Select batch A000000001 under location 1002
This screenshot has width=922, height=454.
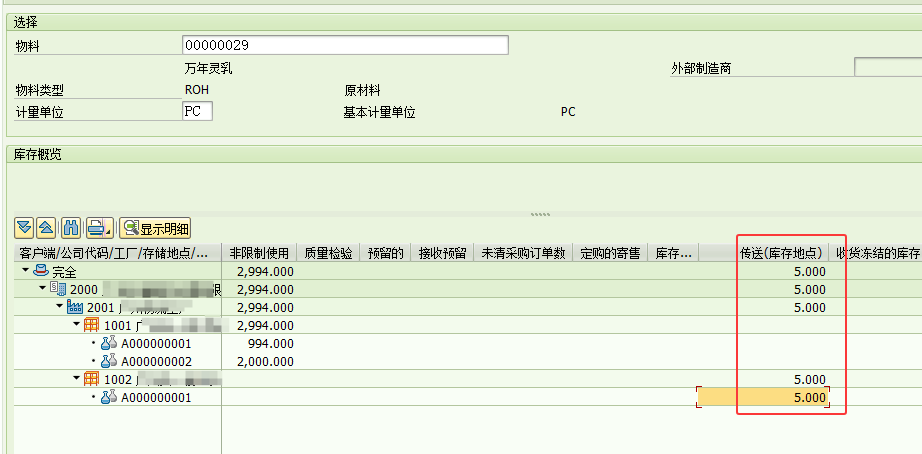tap(156, 397)
